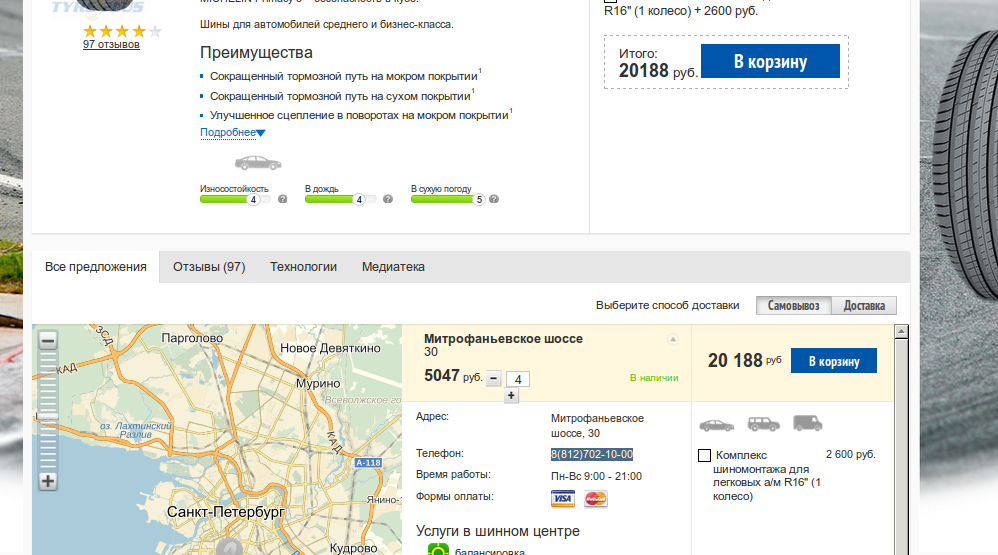Click help icon next to В сухую погоду rating
Image resolution: width=998 pixels, height=555 pixels.
point(494,199)
